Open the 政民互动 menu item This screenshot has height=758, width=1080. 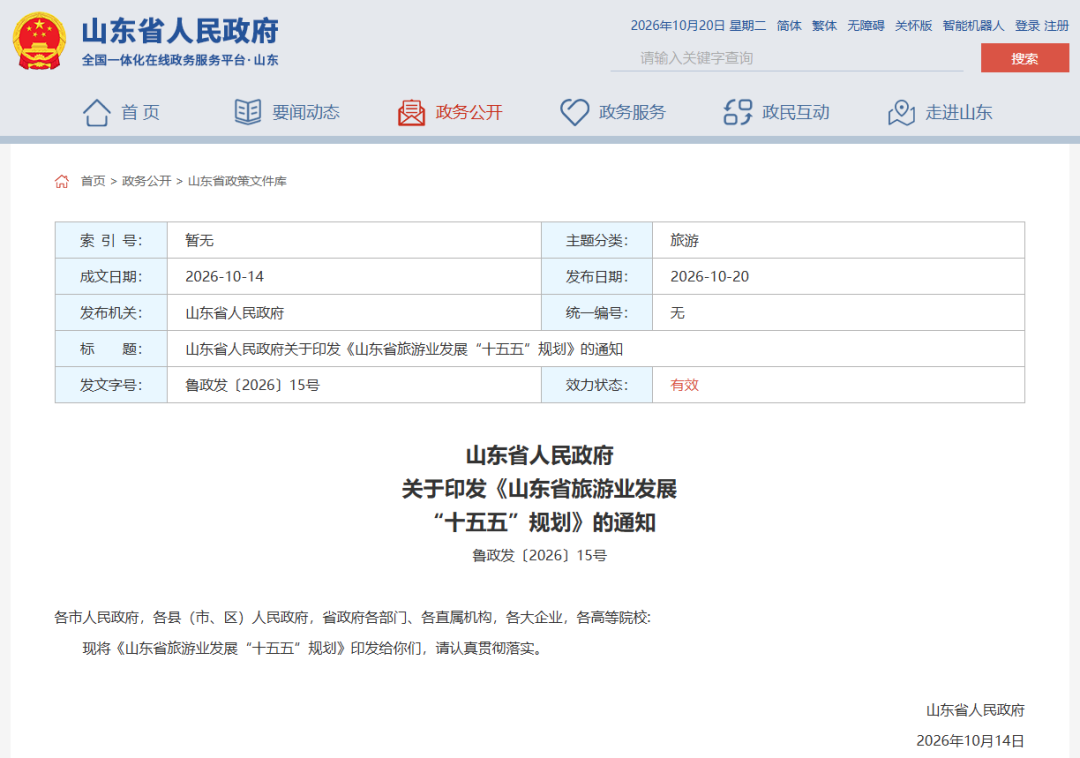pos(796,112)
